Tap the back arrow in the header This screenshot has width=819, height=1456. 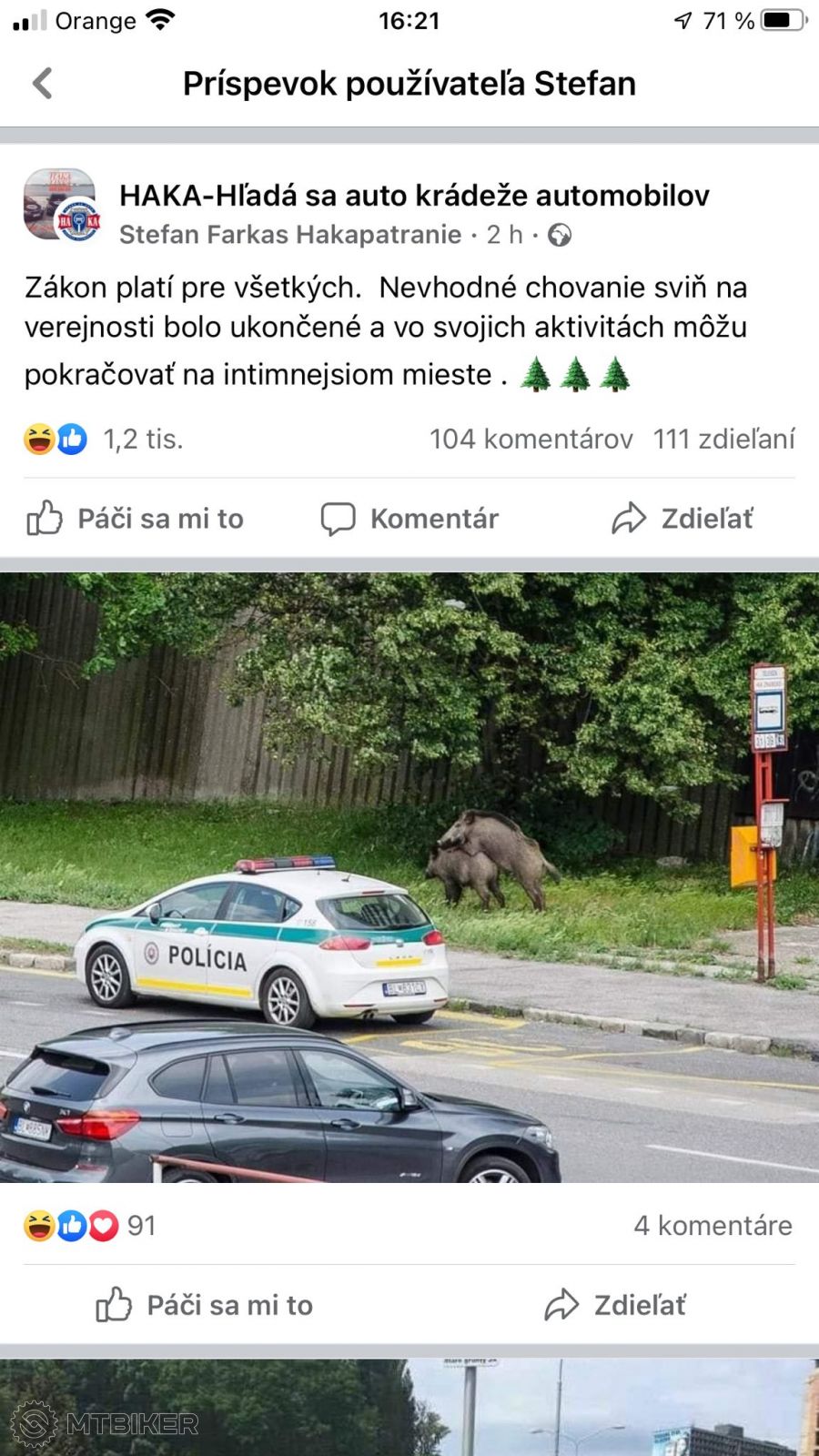(42, 83)
